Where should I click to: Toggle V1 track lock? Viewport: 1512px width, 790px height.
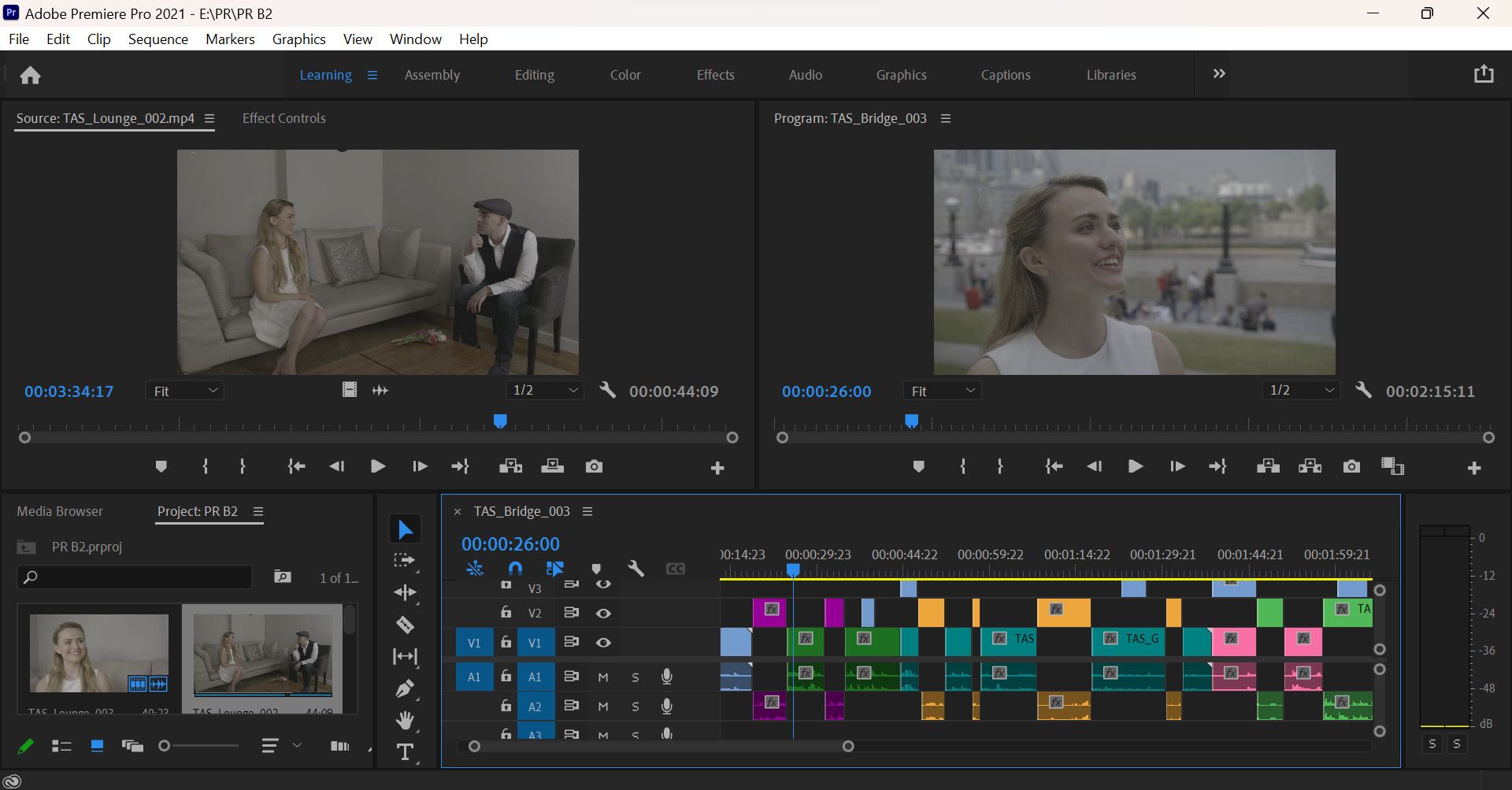[506, 643]
